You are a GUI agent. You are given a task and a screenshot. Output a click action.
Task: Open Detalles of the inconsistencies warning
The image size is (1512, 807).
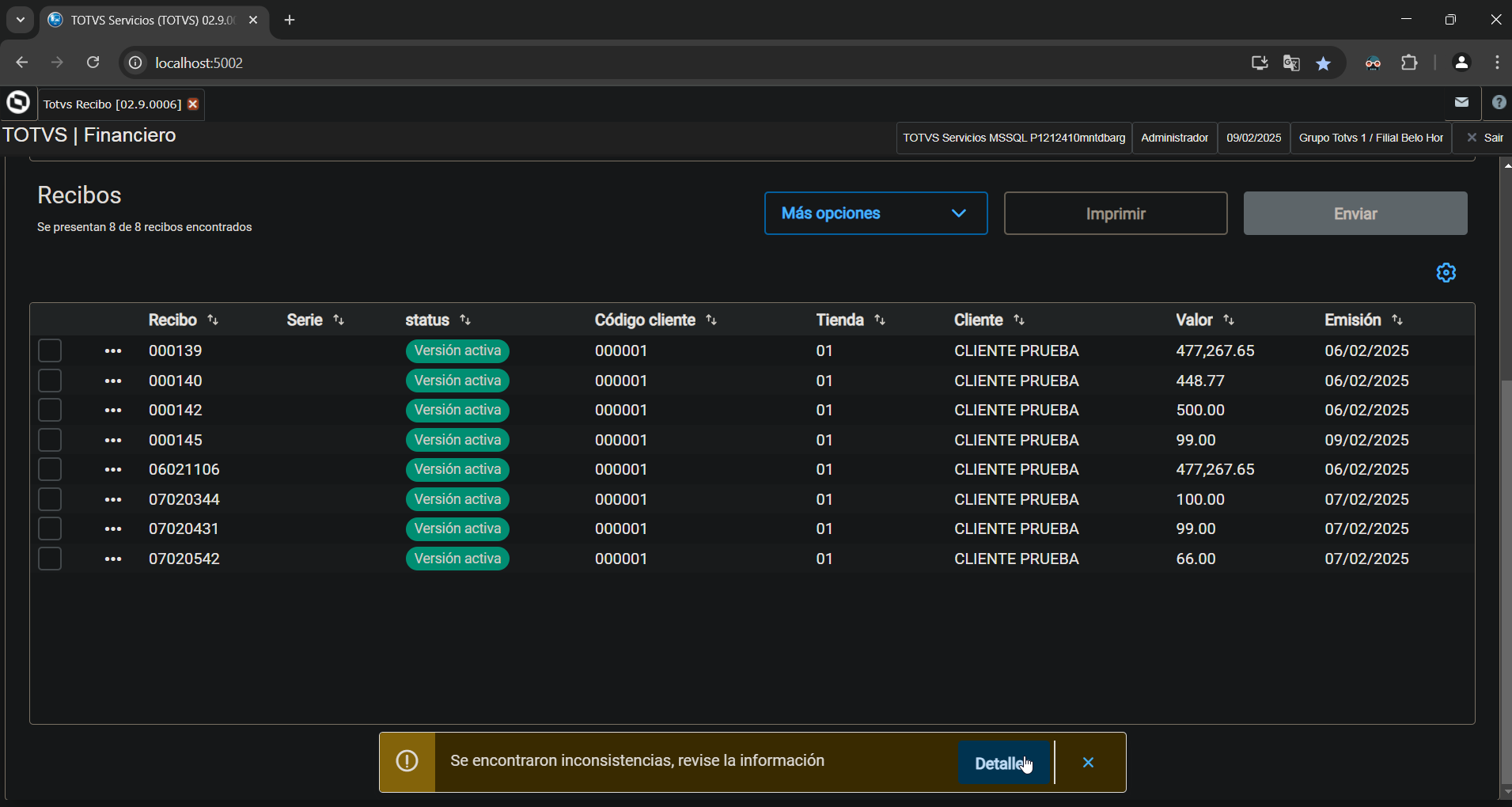(1004, 763)
